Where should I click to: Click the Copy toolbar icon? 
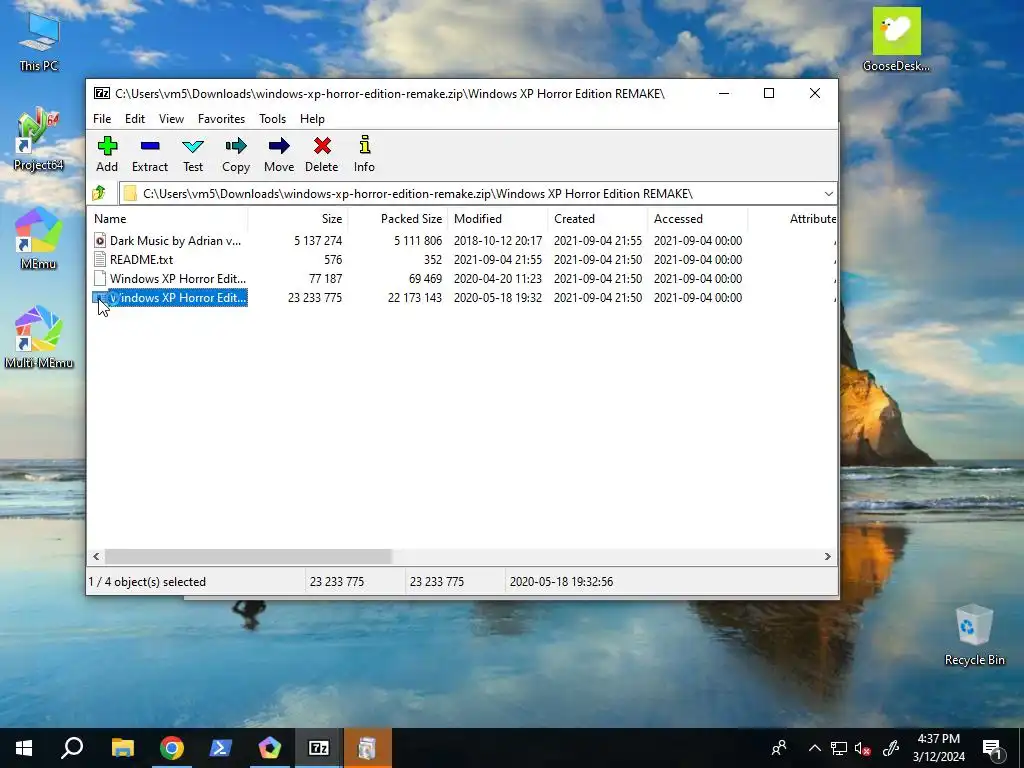click(236, 154)
